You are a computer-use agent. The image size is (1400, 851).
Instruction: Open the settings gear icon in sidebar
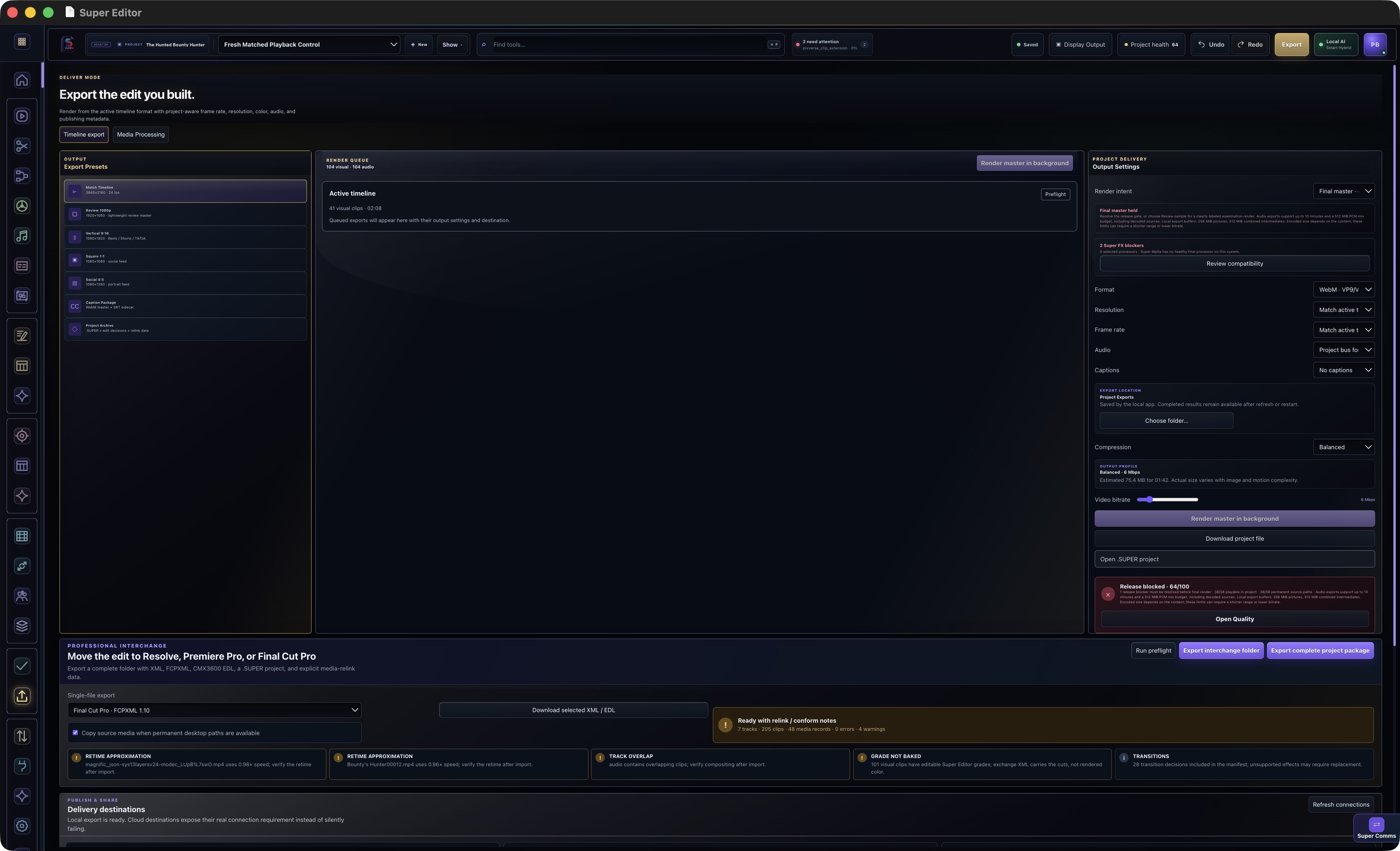coord(22,826)
